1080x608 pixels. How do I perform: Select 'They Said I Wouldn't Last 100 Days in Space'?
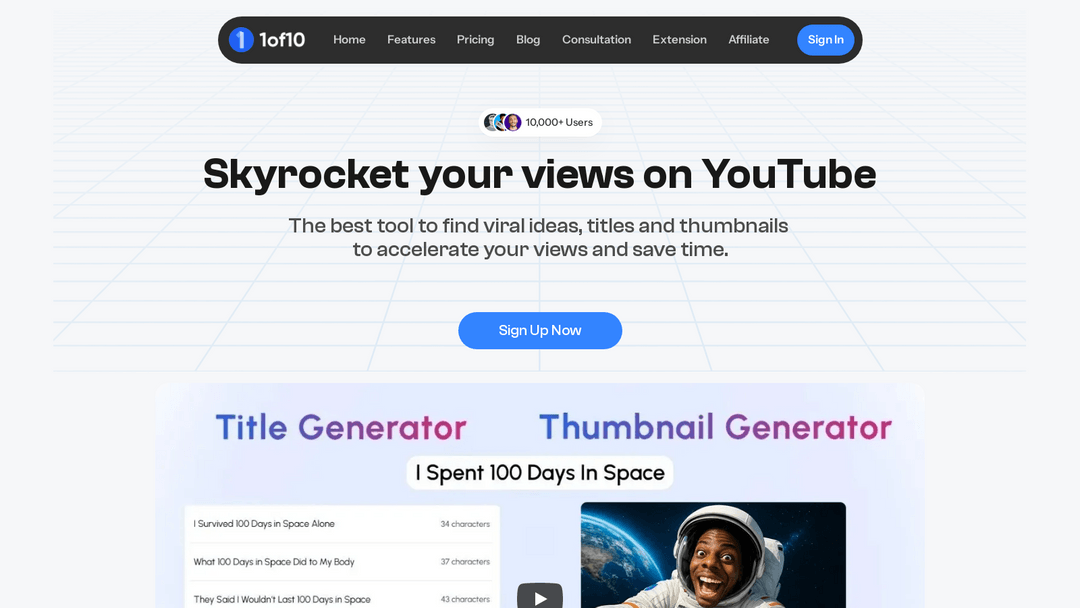(282, 600)
